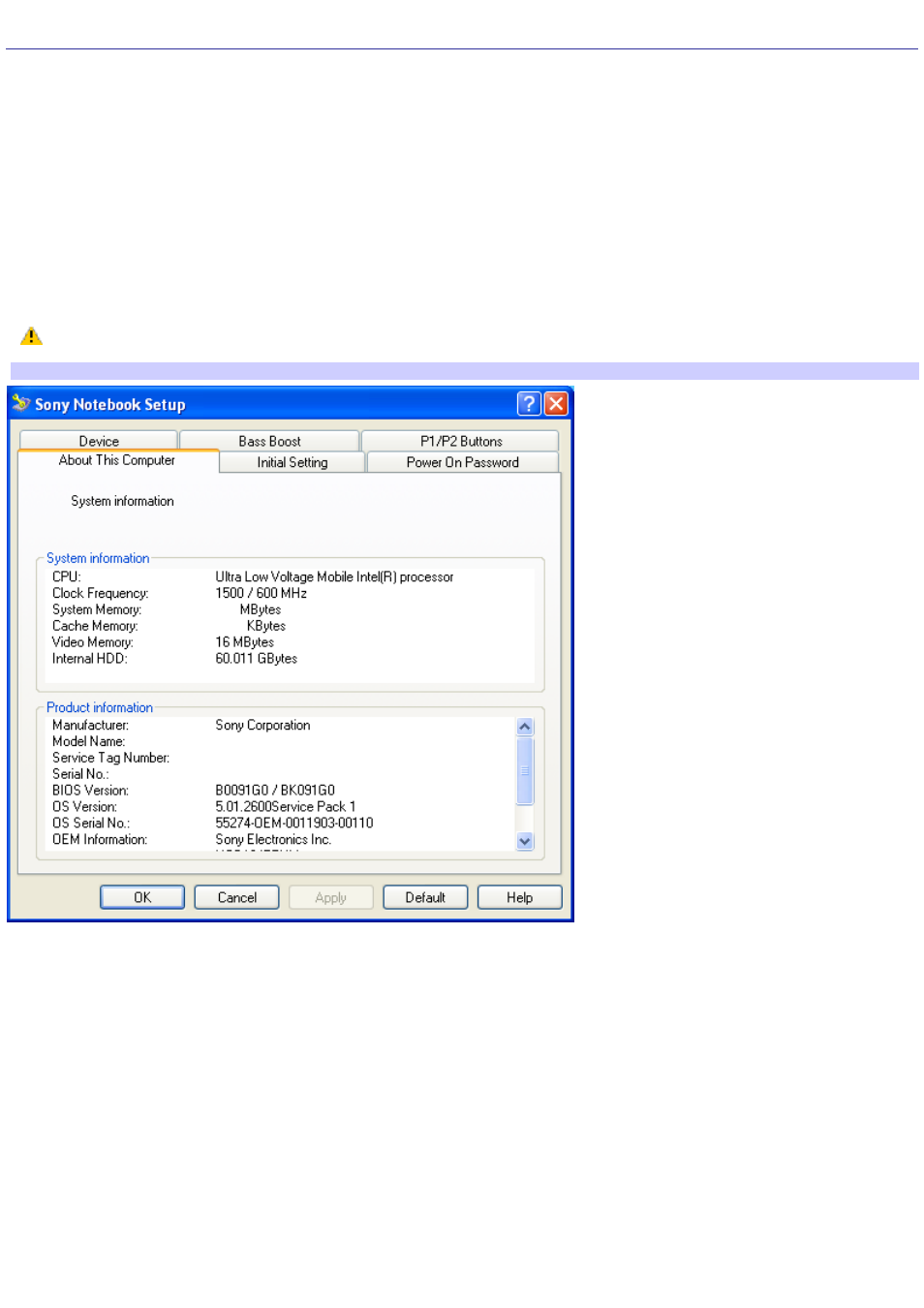Screen dimensions: 924x1308
Task: Click the 'Model Name:' label
Action: [x=89, y=741]
